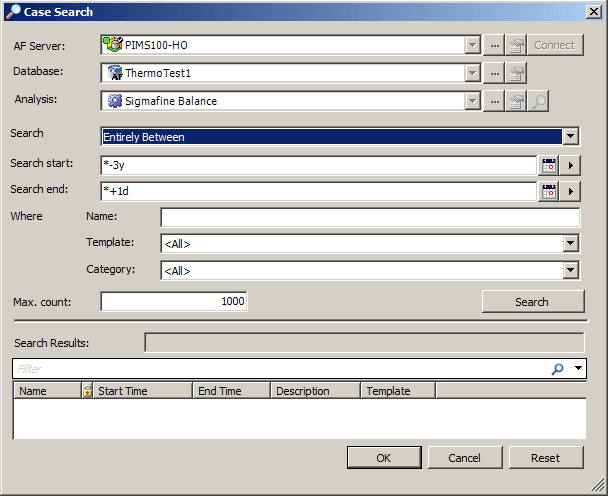Open time options arrow for Search end
Image resolution: width=608 pixels, height=496 pixels.
(x=570, y=192)
